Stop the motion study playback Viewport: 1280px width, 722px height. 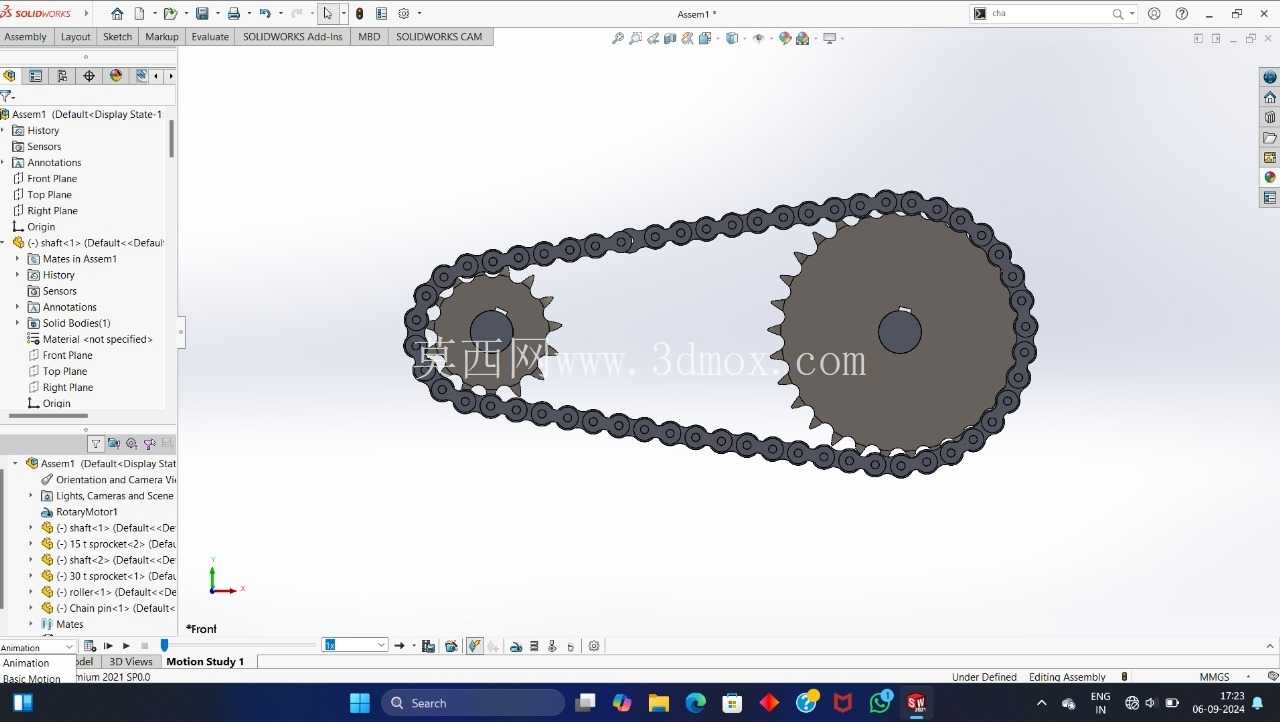point(144,646)
